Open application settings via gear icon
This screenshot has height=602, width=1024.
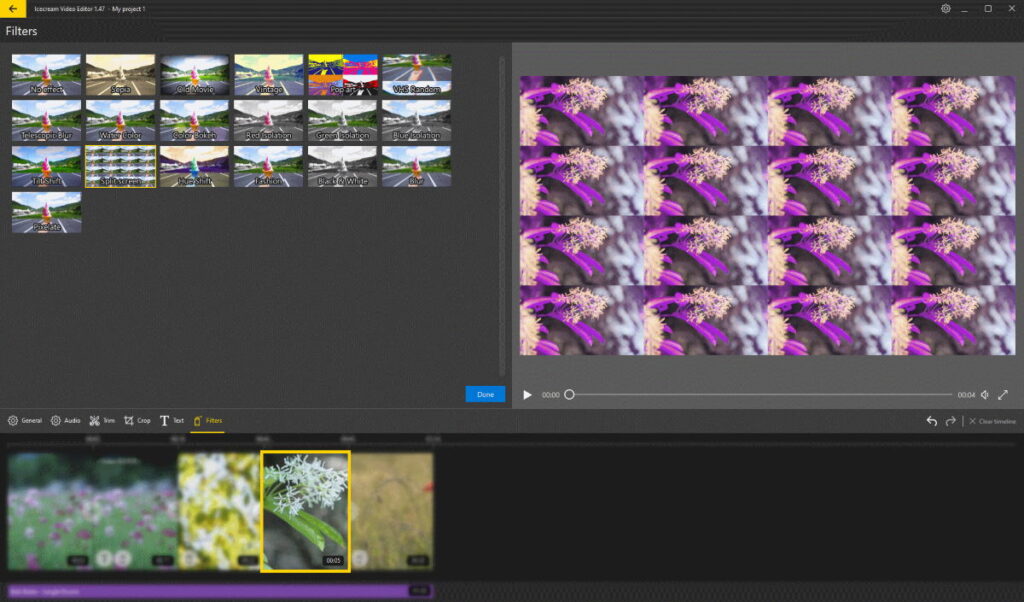click(x=945, y=7)
